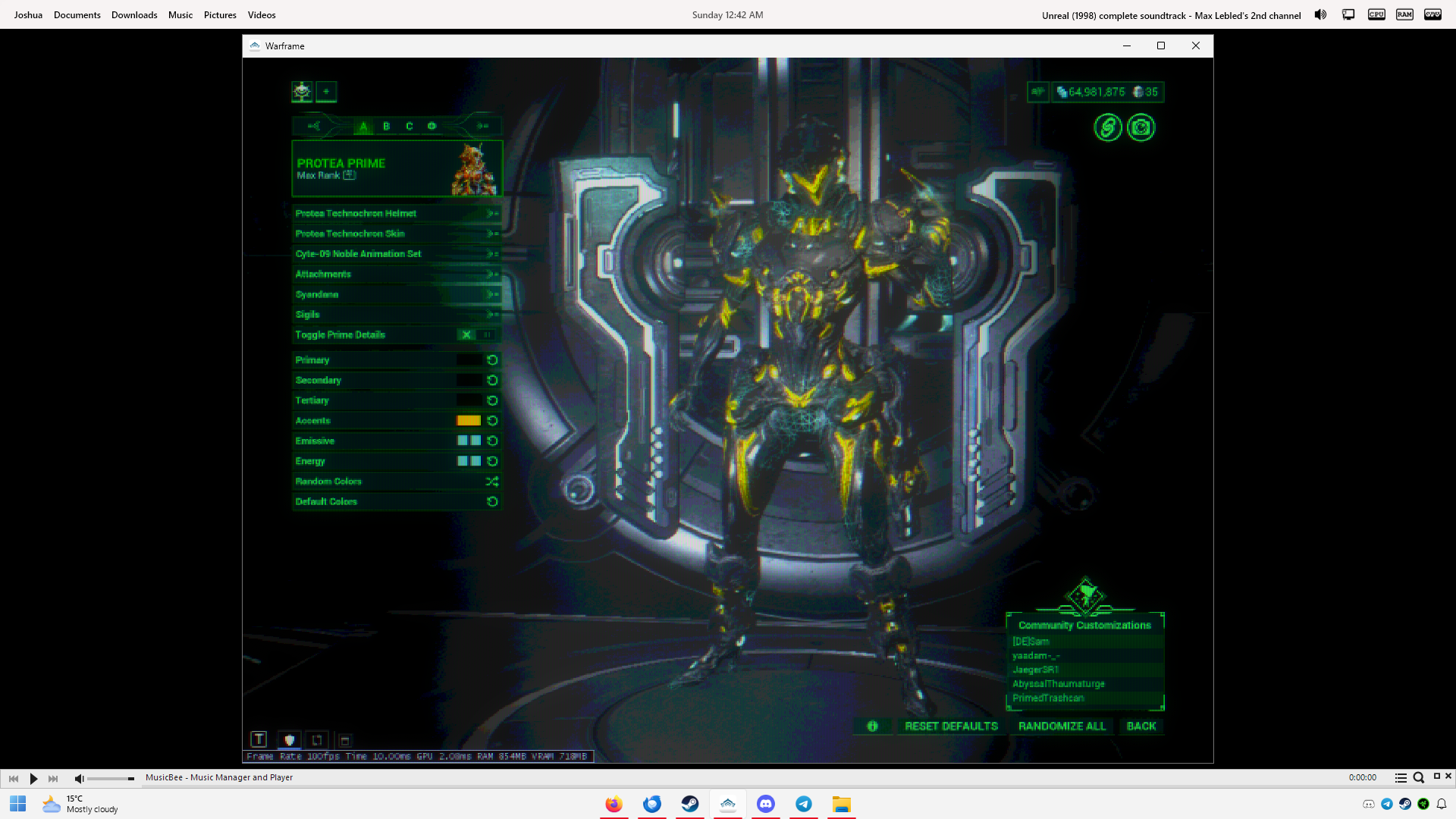This screenshot has width=1456, height=819.
Task: Reset the Energy color
Action: click(x=492, y=461)
